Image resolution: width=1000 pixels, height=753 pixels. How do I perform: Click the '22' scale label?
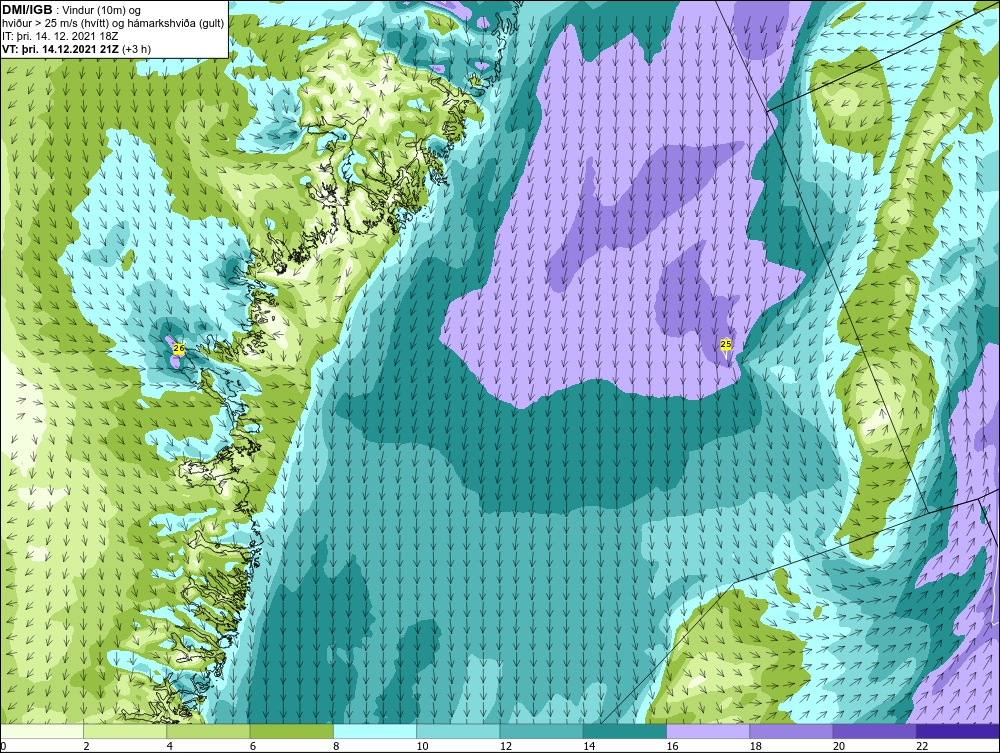click(922, 747)
